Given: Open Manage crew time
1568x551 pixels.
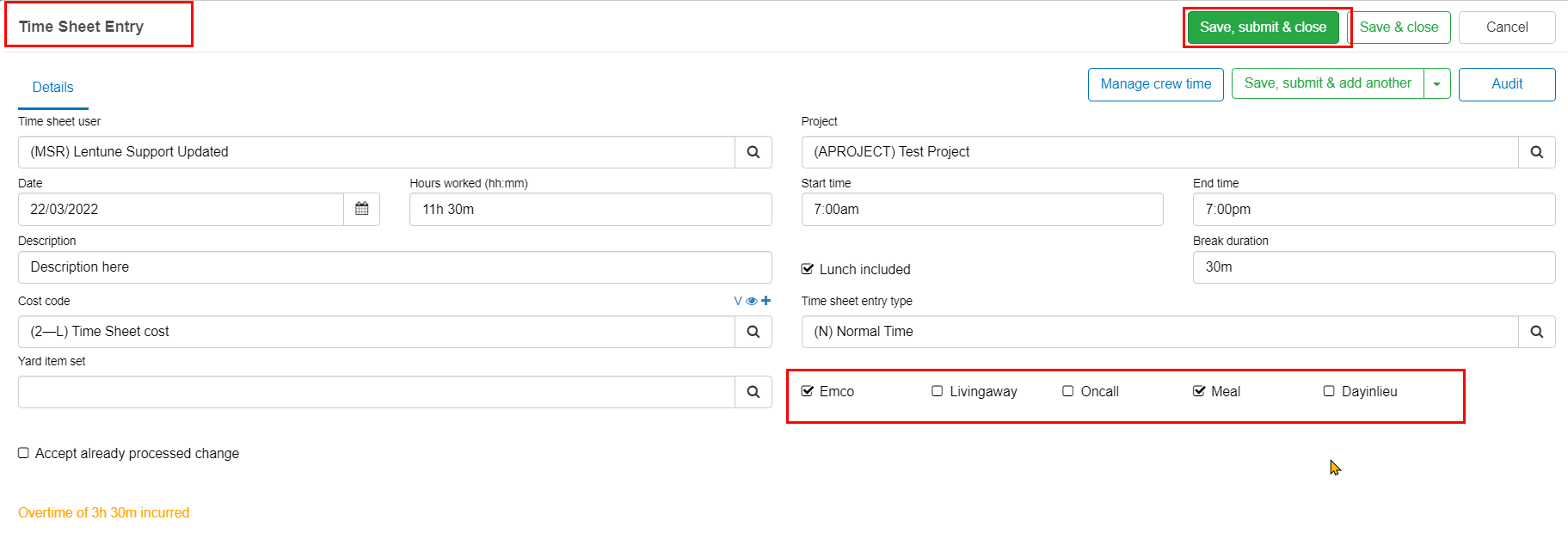Looking at the screenshot, I should [1155, 84].
